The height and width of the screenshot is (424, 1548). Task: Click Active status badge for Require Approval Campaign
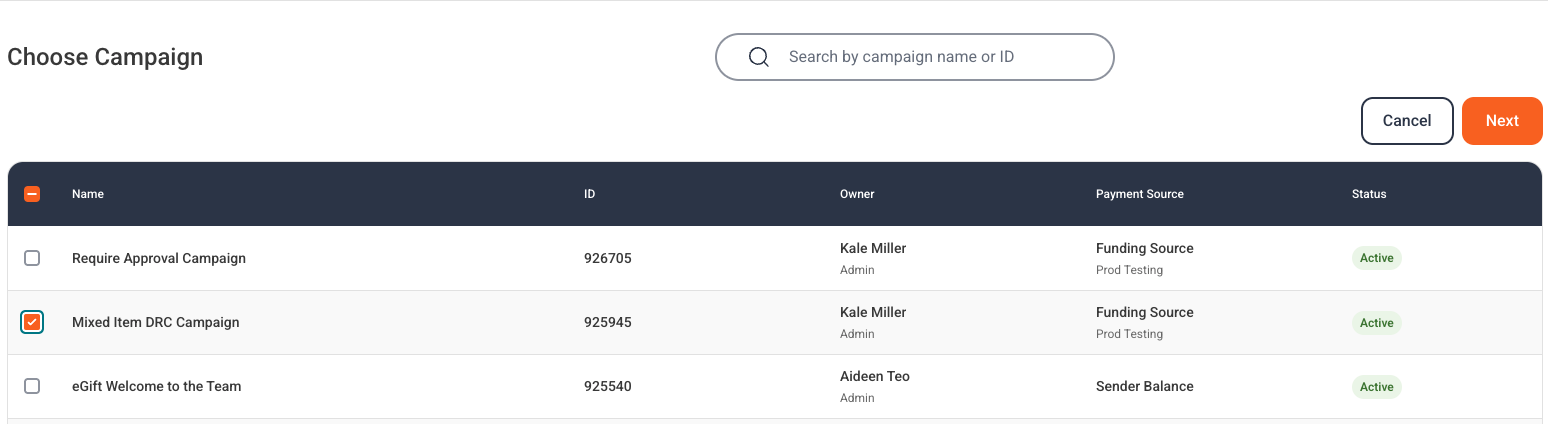(1376, 258)
